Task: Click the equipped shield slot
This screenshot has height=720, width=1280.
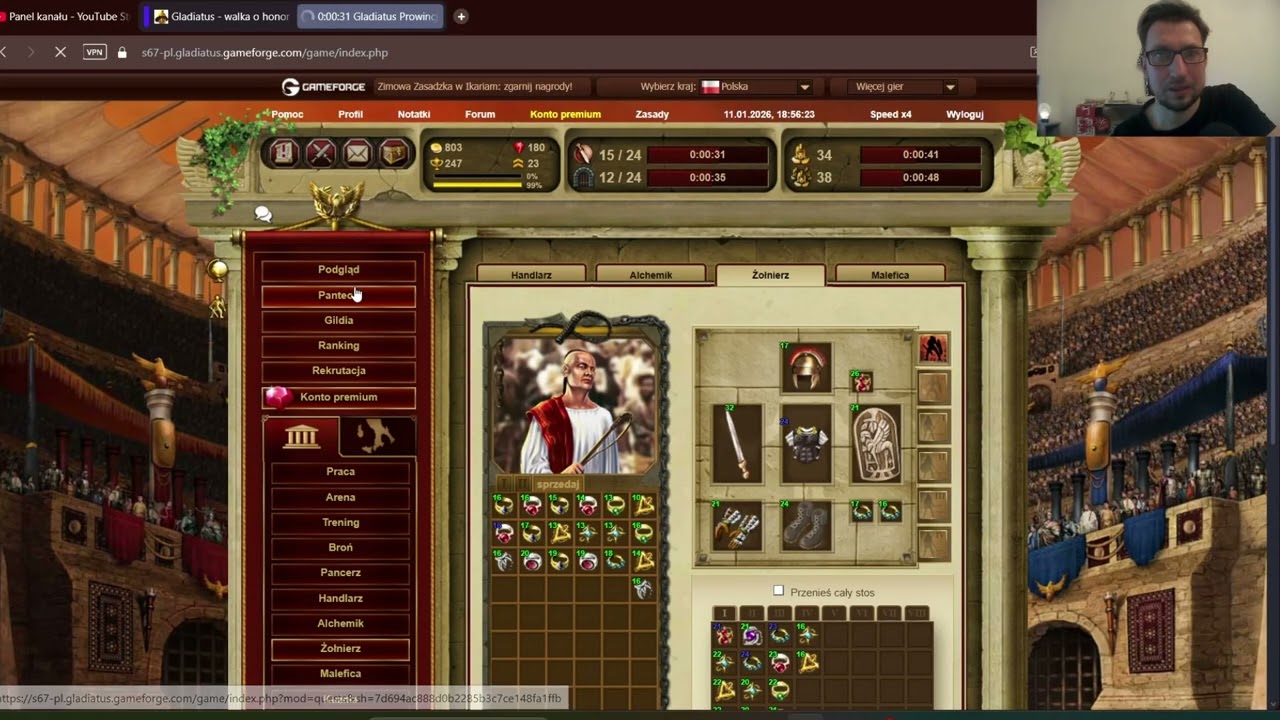Action: (x=877, y=442)
